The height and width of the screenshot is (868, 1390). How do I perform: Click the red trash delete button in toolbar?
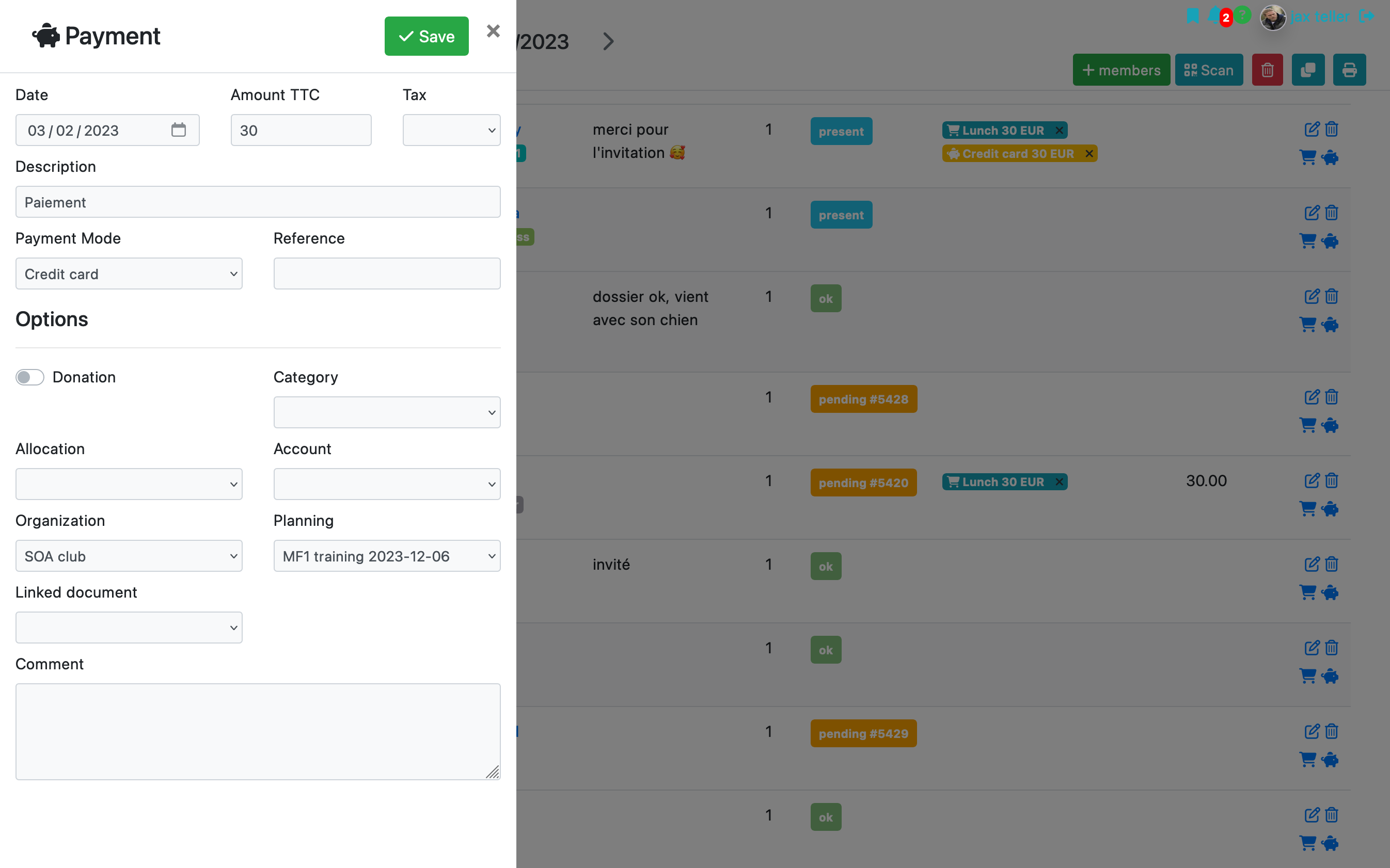[x=1267, y=70]
